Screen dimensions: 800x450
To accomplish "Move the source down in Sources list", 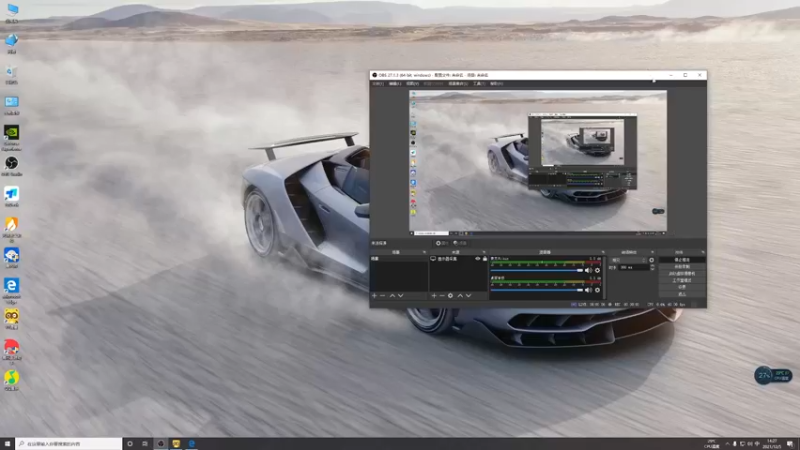I will point(468,296).
